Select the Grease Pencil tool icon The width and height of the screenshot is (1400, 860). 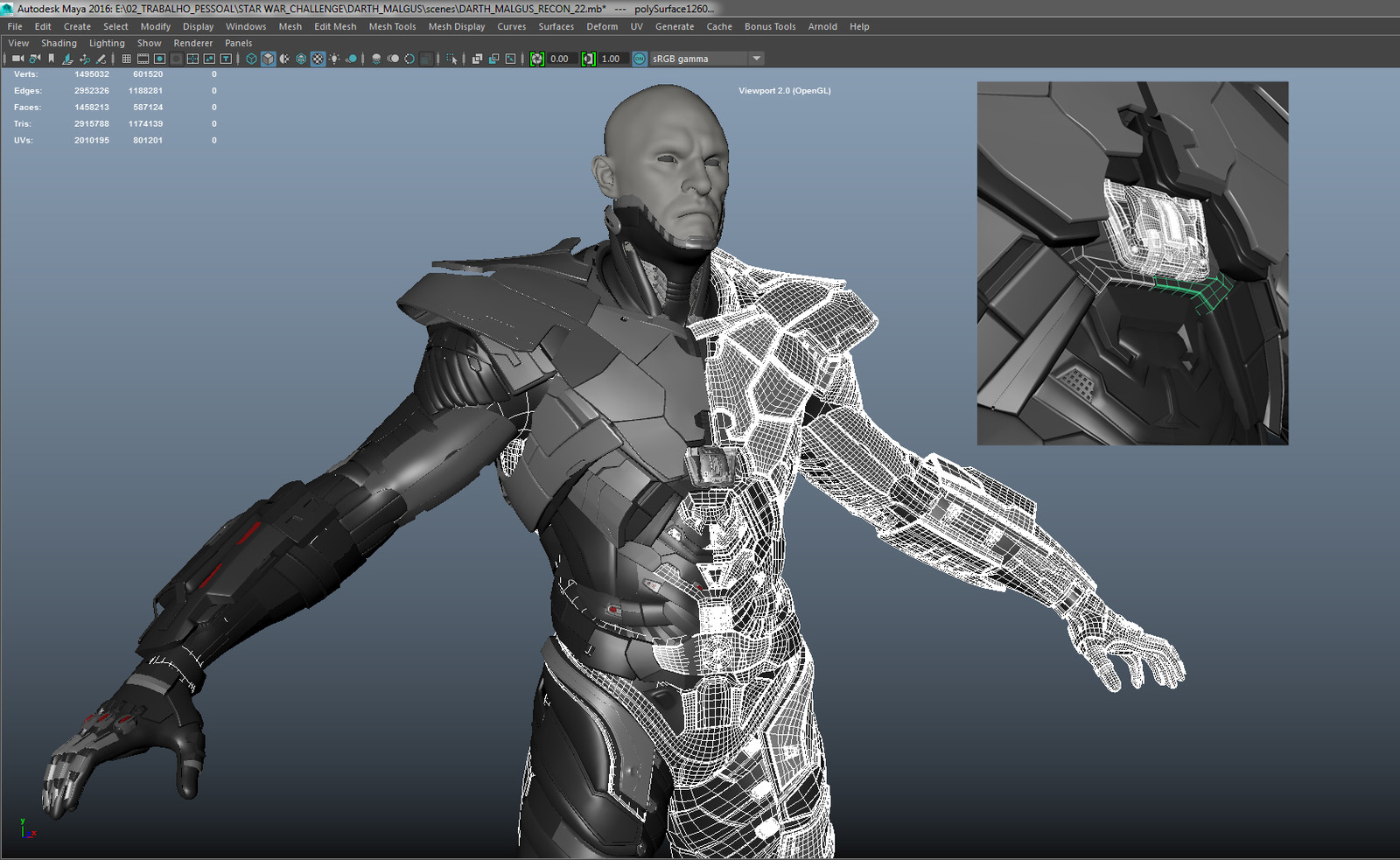coord(101,59)
